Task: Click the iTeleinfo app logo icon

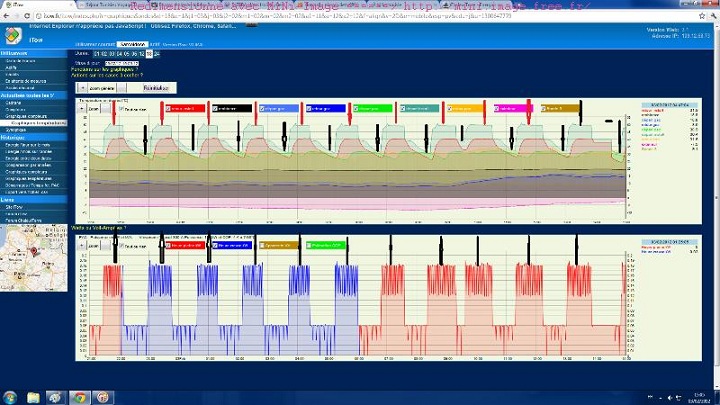Action: pyautogui.click(x=10, y=35)
